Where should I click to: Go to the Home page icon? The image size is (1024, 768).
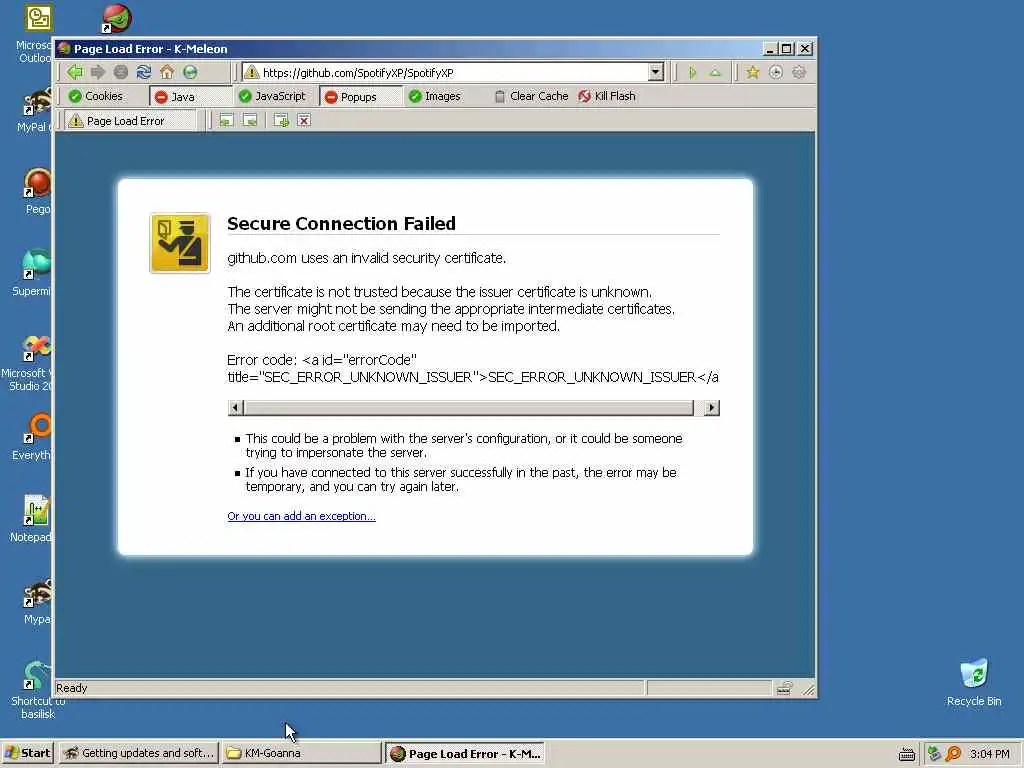pos(167,72)
